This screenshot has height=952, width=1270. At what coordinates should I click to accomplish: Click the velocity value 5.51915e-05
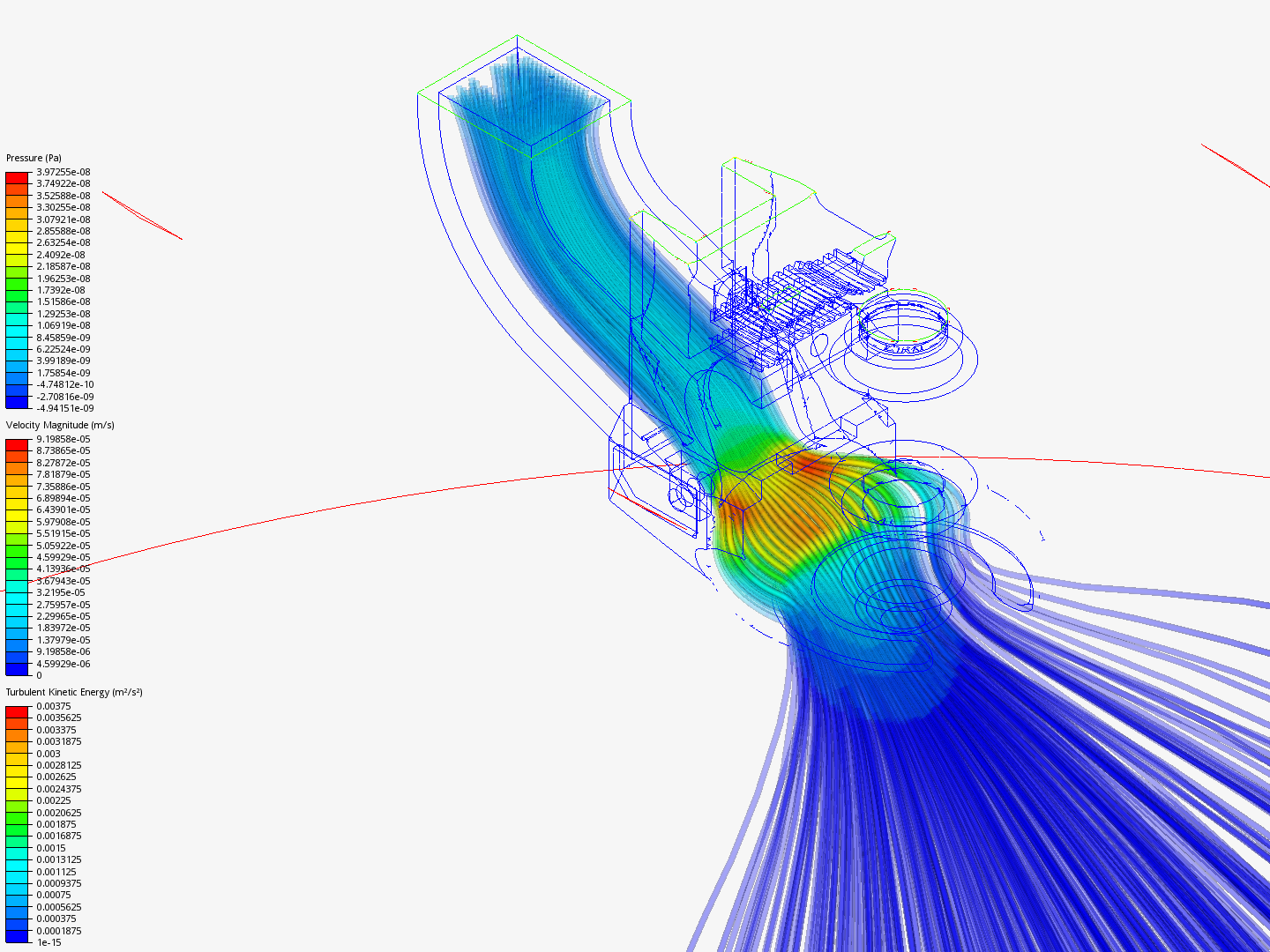pyautogui.click(x=63, y=534)
